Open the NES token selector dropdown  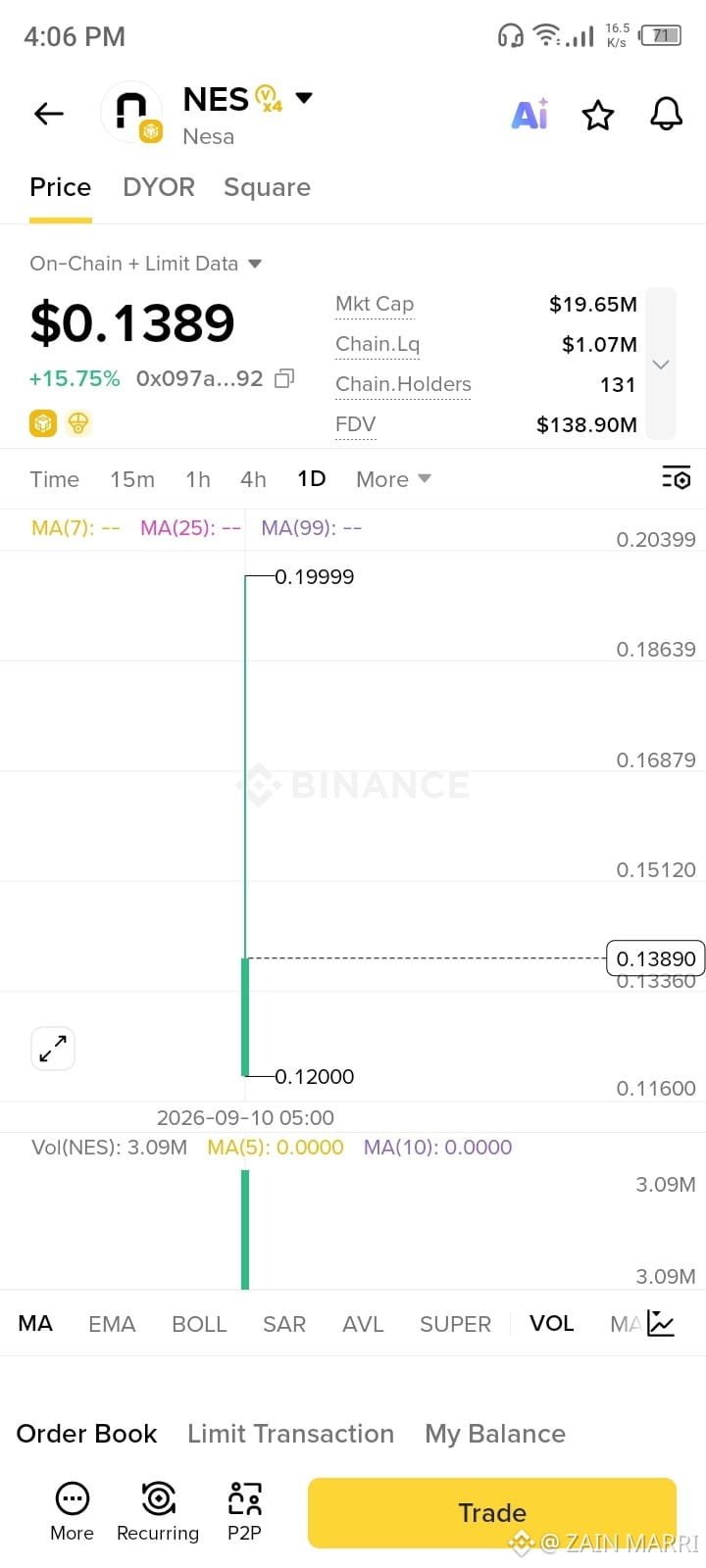(x=304, y=97)
